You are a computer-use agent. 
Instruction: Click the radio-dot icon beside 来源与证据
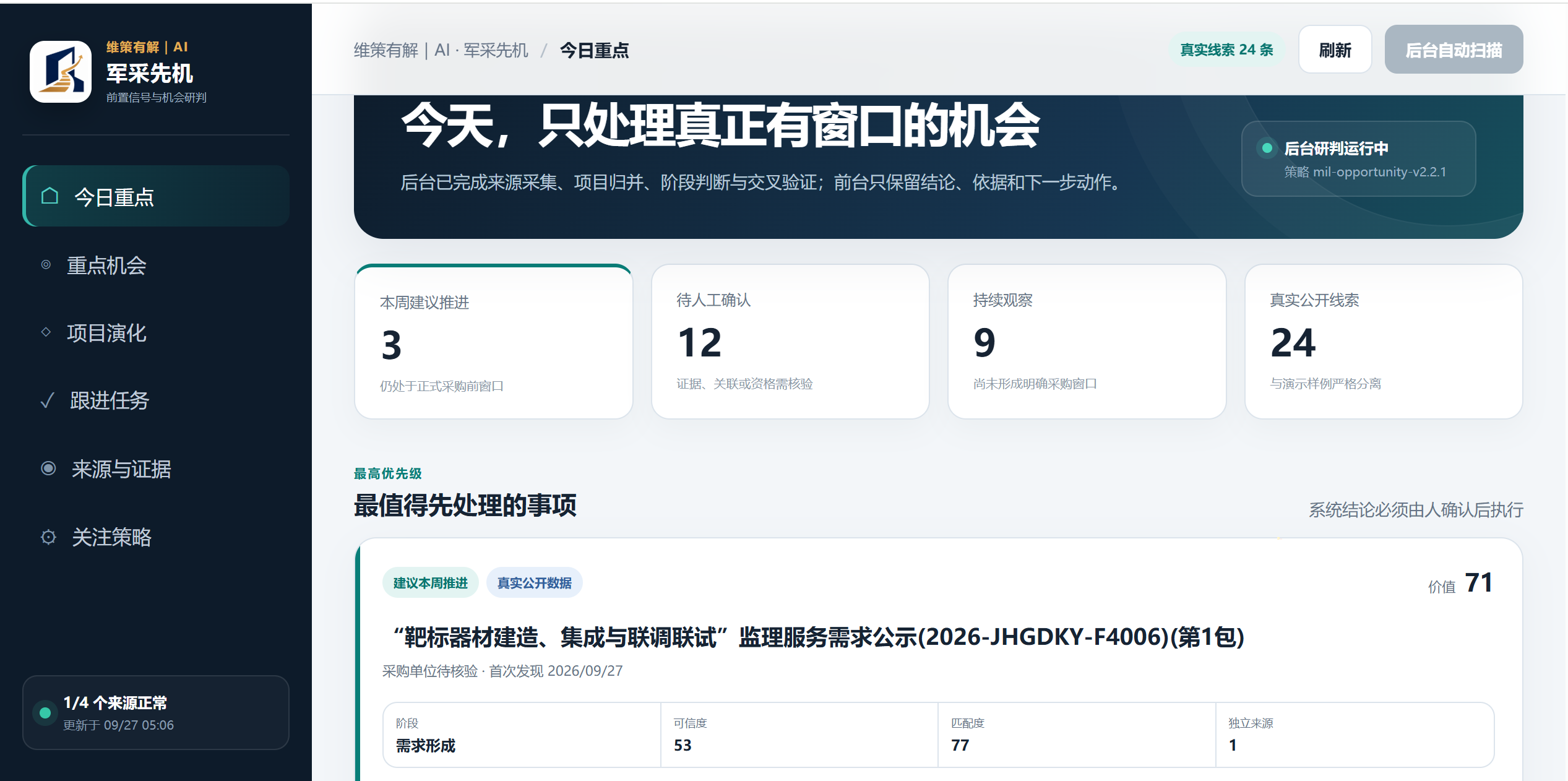point(48,468)
